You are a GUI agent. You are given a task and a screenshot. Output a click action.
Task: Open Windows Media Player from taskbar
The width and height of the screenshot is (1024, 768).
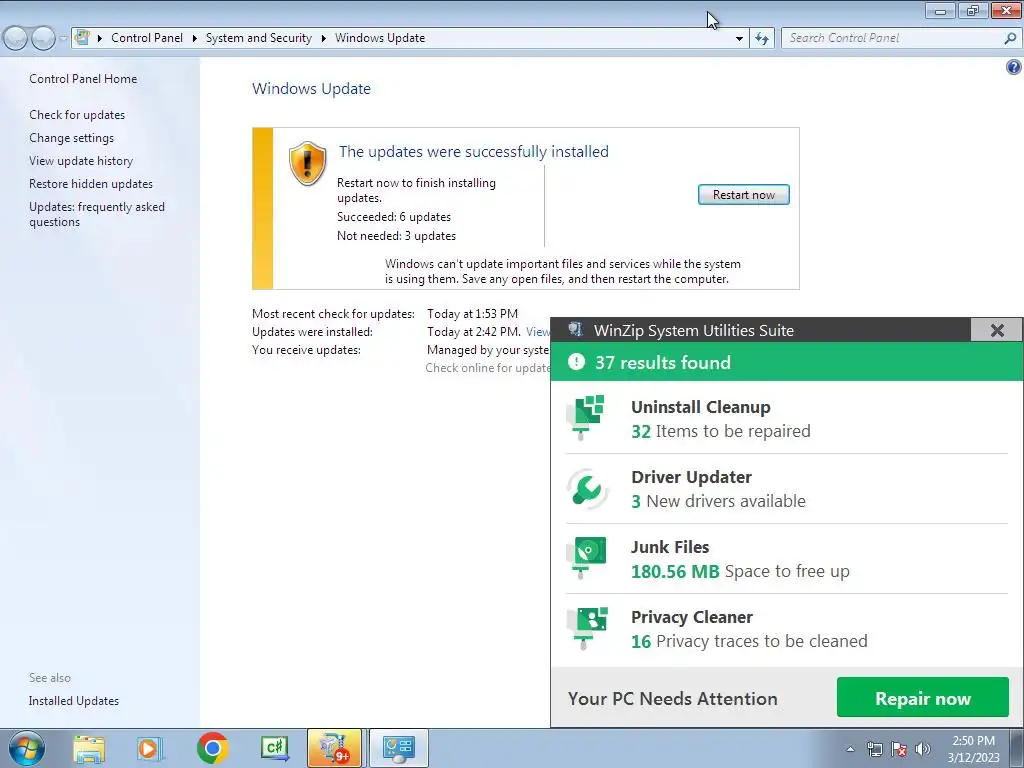click(x=149, y=748)
